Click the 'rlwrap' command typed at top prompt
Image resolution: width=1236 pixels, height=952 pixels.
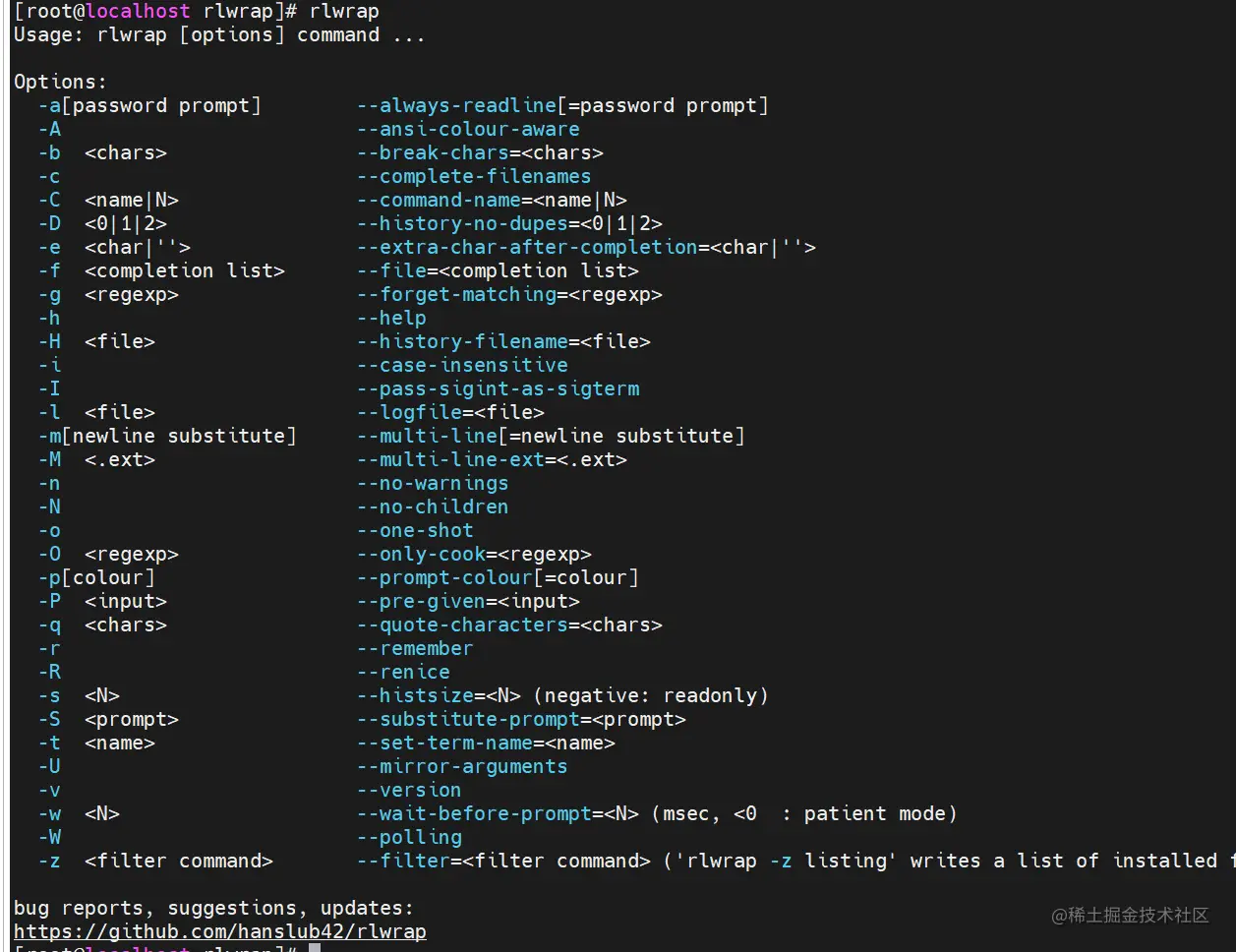click(x=344, y=11)
